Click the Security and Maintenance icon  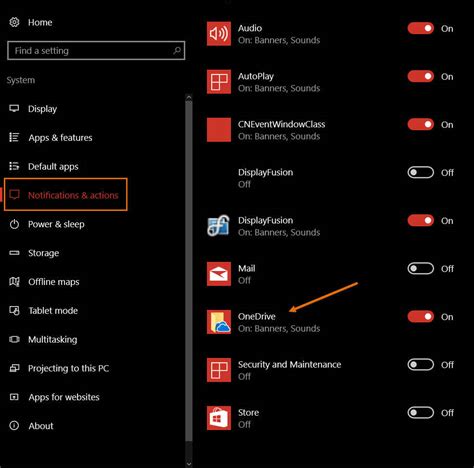click(x=219, y=370)
